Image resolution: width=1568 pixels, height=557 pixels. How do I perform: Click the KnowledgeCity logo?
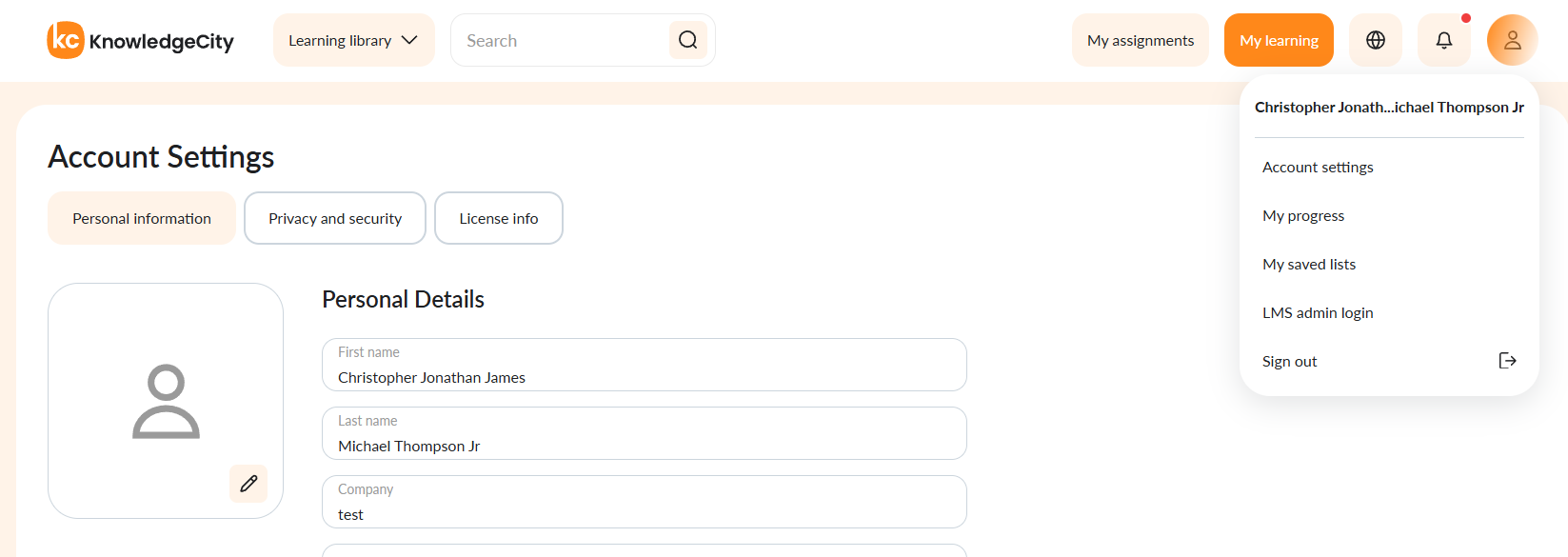[141, 40]
